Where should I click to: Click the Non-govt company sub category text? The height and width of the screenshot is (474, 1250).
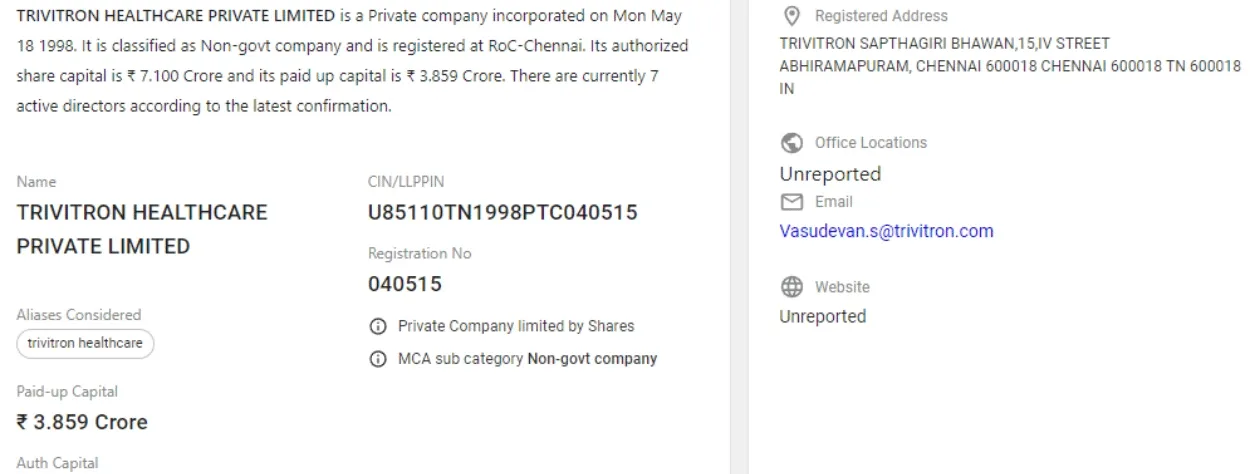coord(592,359)
